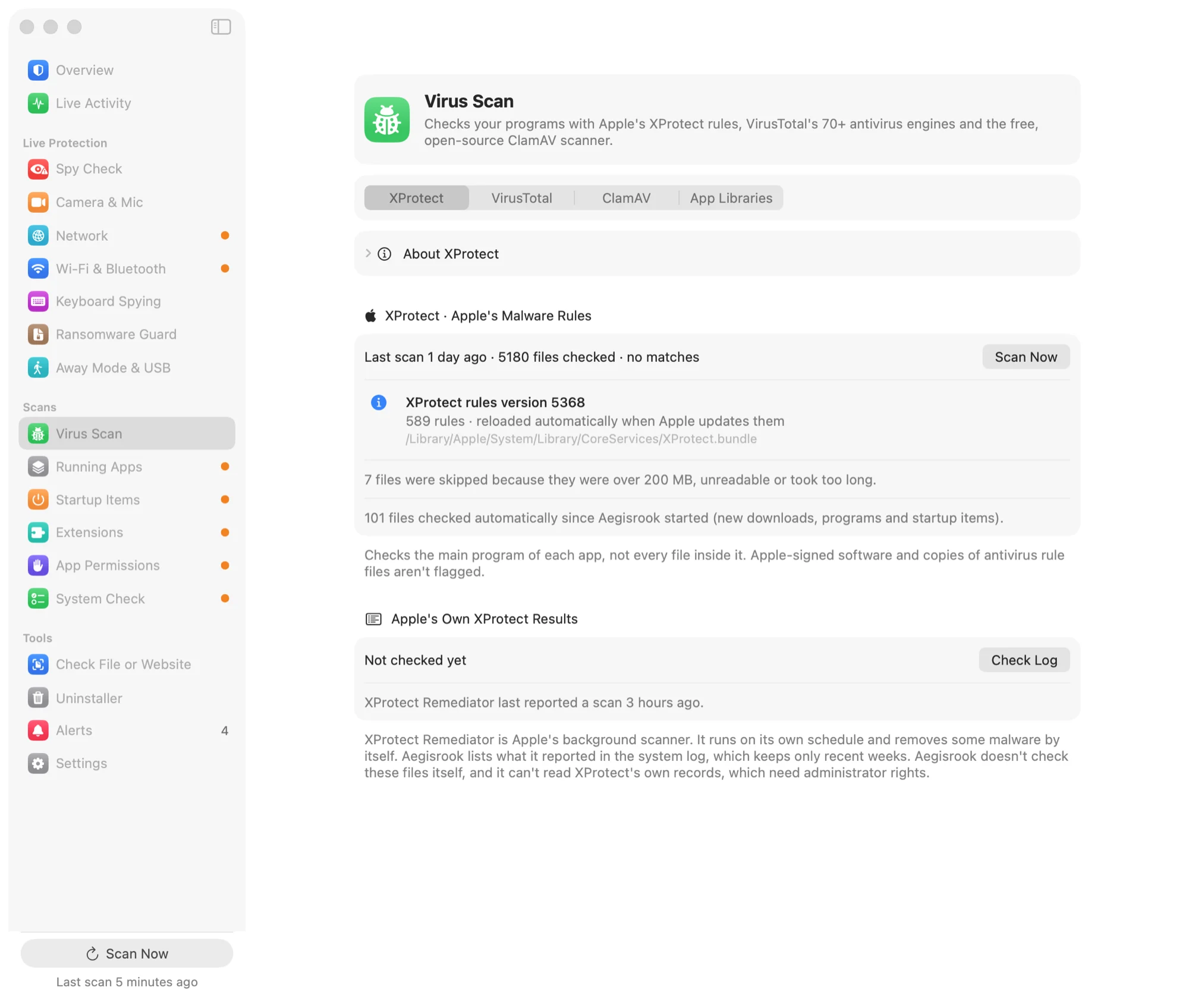1189x1008 pixels.
Task: Switch to the VirusTotal tab
Action: click(521, 198)
